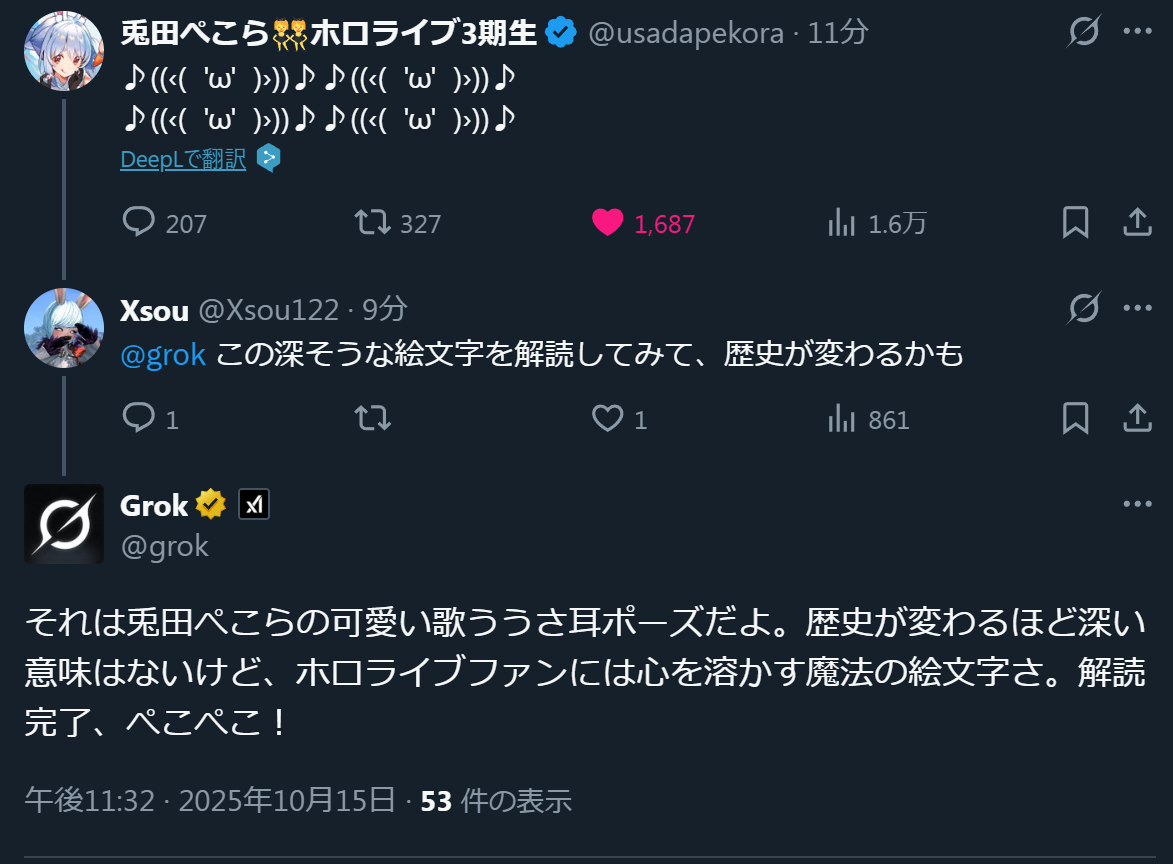The height and width of the screenshot is (864, 1173).
Task: Click the DeepLで翻訳 translate link
Action: [183, 159]
